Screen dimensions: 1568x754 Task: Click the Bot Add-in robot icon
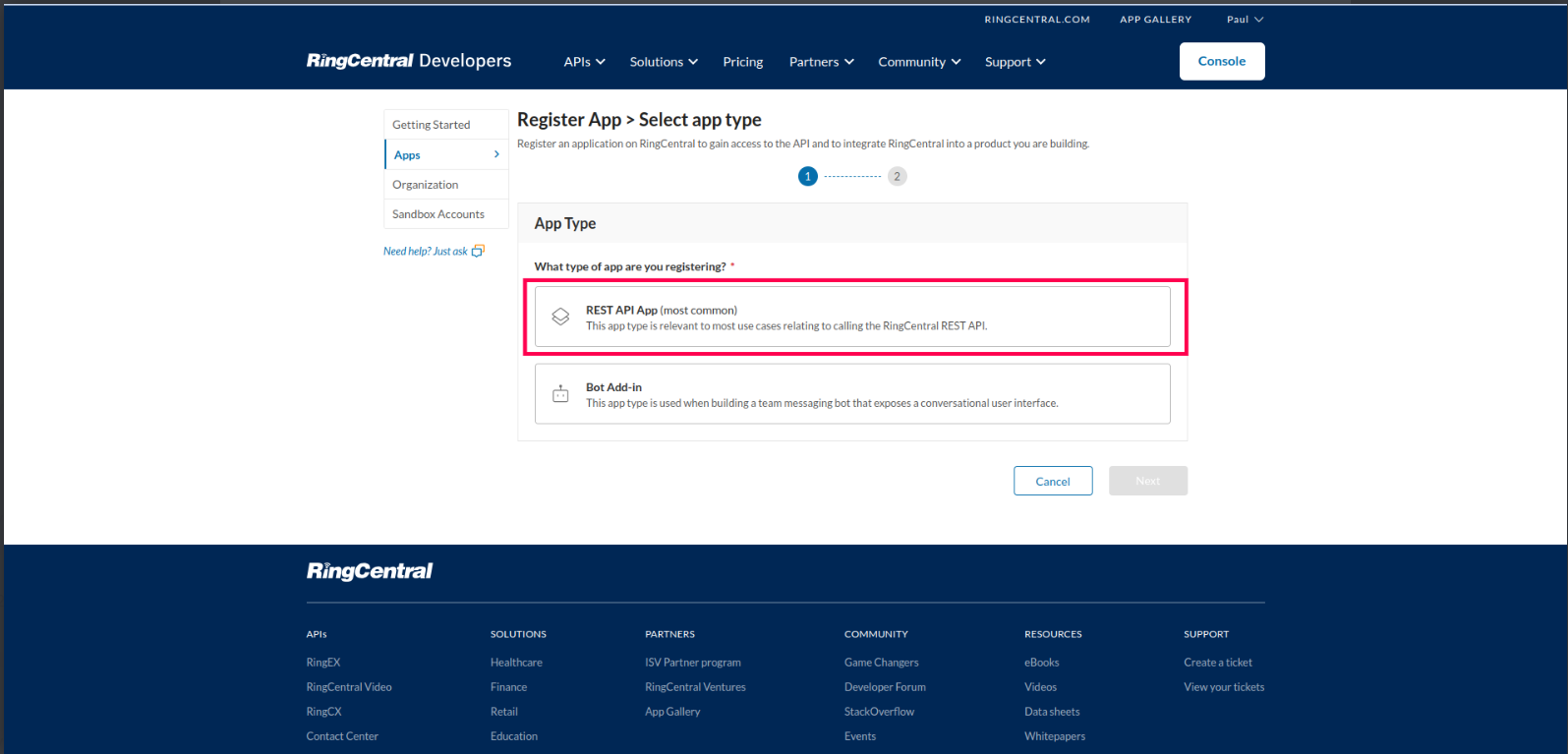point(560,394)
